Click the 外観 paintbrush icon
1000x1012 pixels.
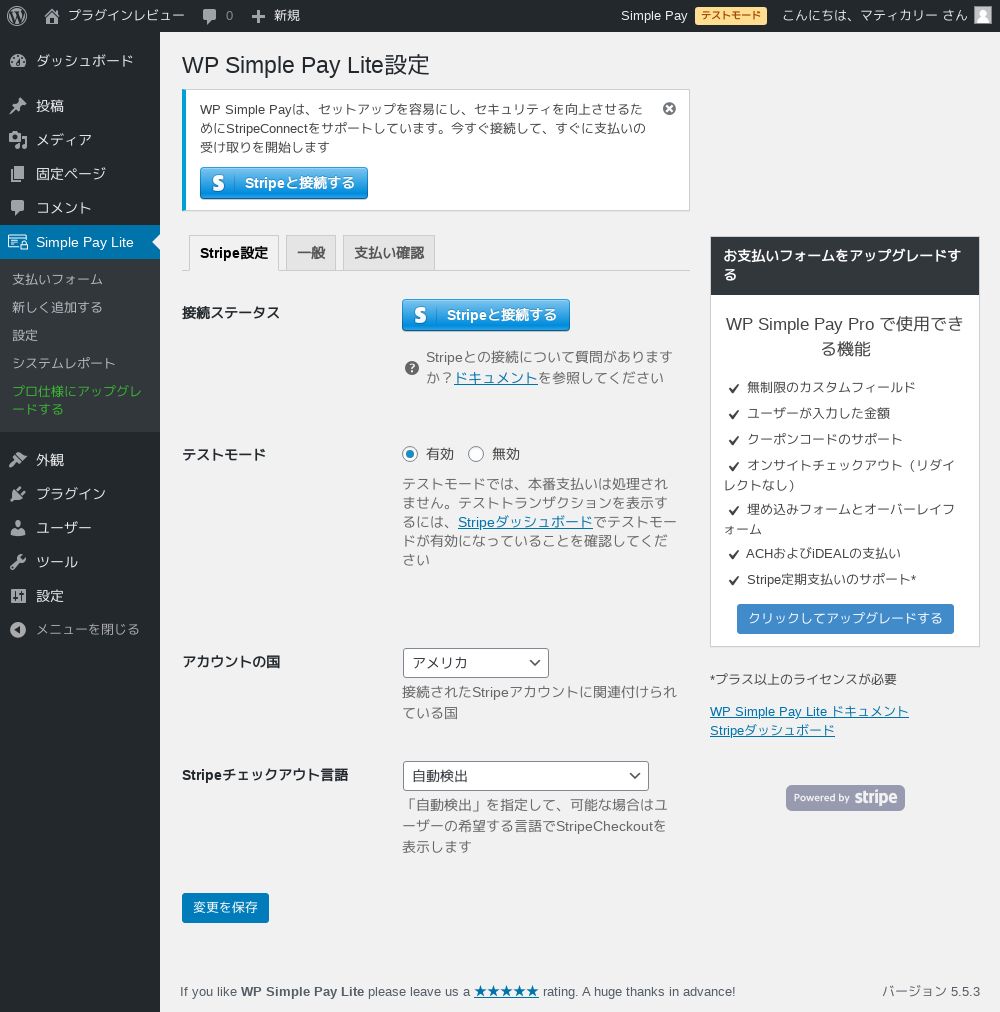[x=18, y=460]
